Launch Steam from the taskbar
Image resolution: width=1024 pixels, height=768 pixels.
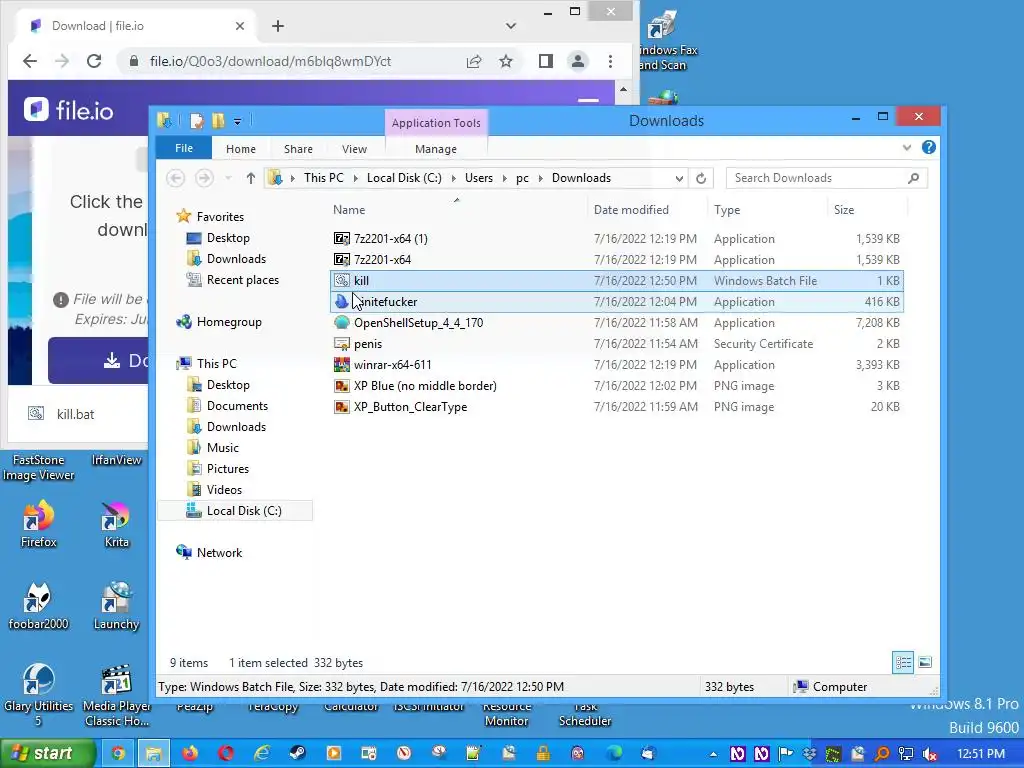[297, 754]
